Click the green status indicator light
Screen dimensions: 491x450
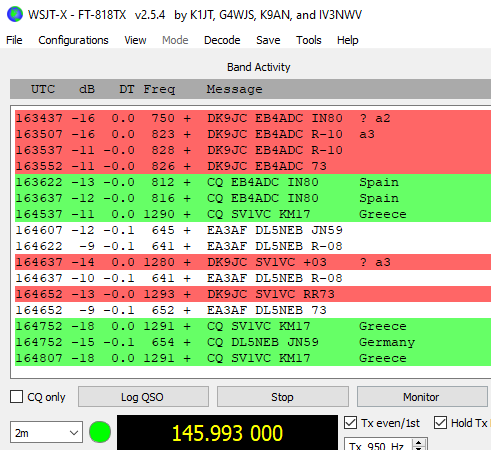[100, 432]
